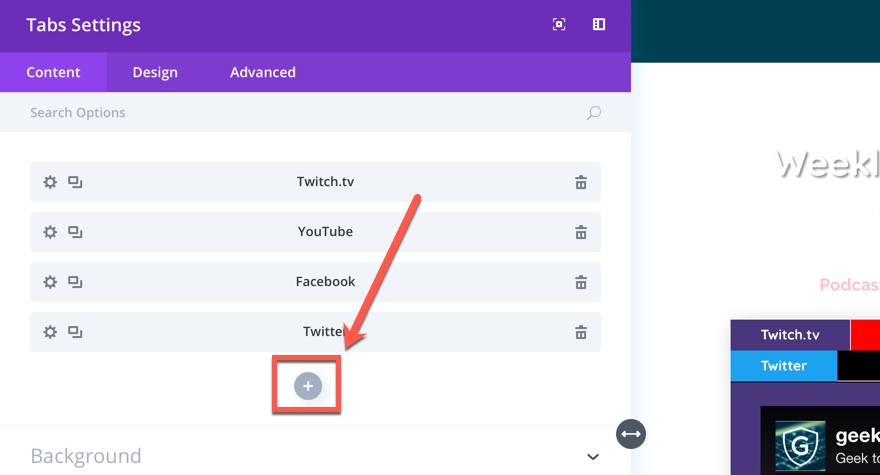Delete the YouTube tab item
The image size is (880, 475).
[x=580, y=232]
